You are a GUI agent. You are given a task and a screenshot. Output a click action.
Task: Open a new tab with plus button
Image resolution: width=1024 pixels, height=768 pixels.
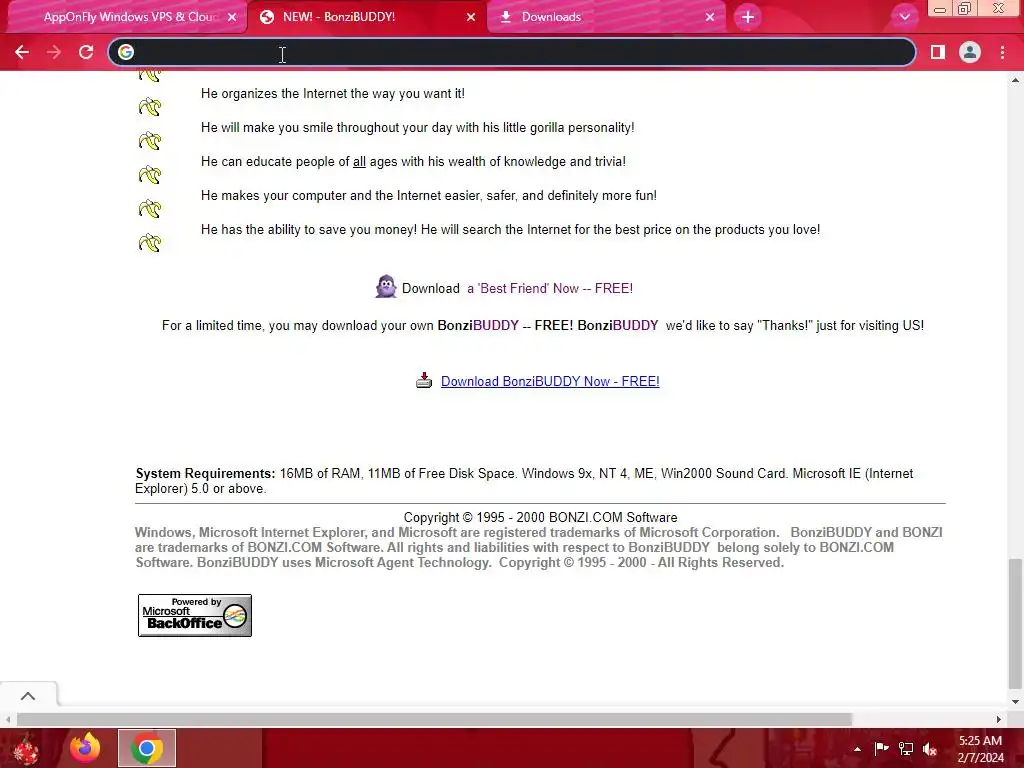click(748, 17)
